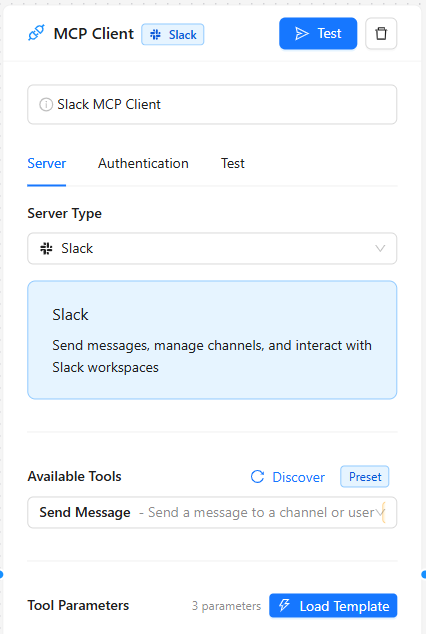Click the Slack badge in the header
426x634 pixels.
[x=173, y=34]
